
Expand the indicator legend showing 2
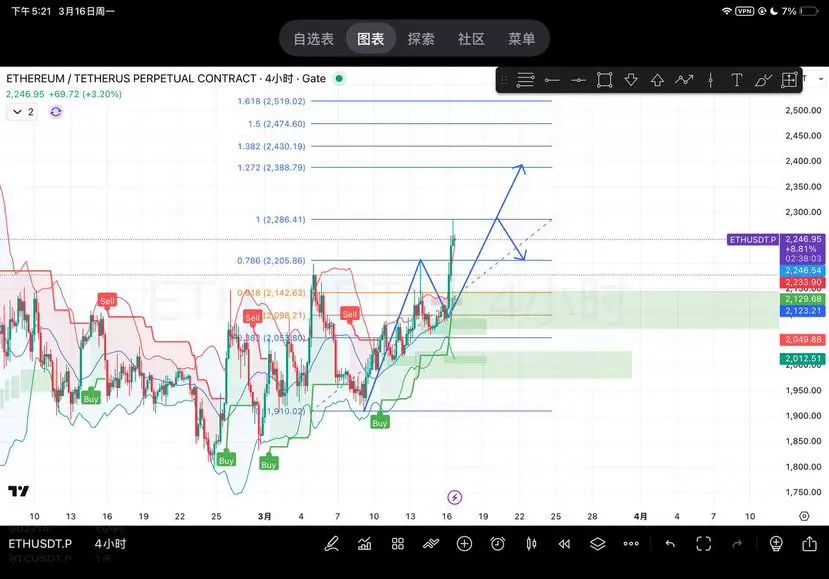[x=22, y=112]
